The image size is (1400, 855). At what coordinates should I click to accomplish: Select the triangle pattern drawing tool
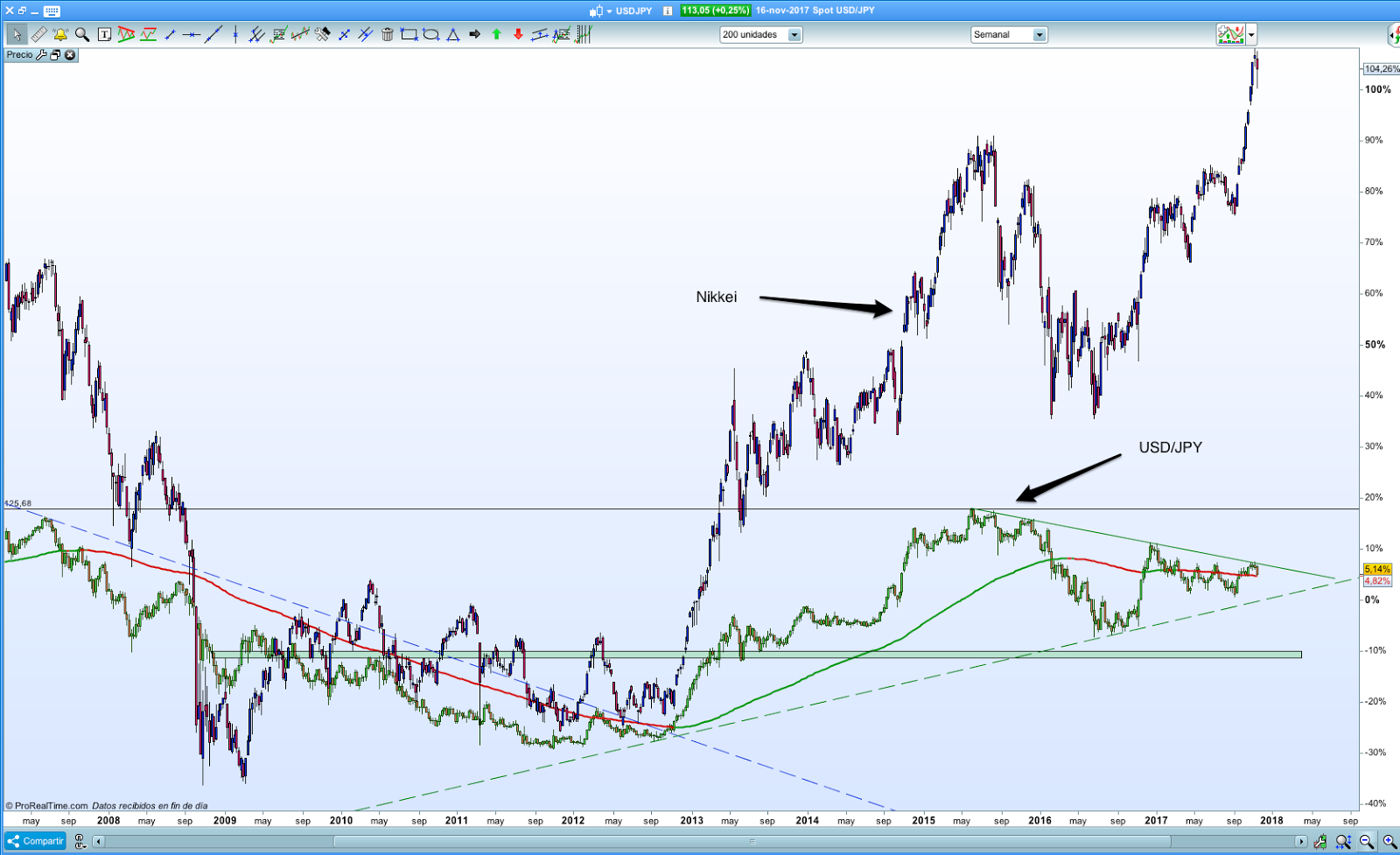click(x=126, y=35)
